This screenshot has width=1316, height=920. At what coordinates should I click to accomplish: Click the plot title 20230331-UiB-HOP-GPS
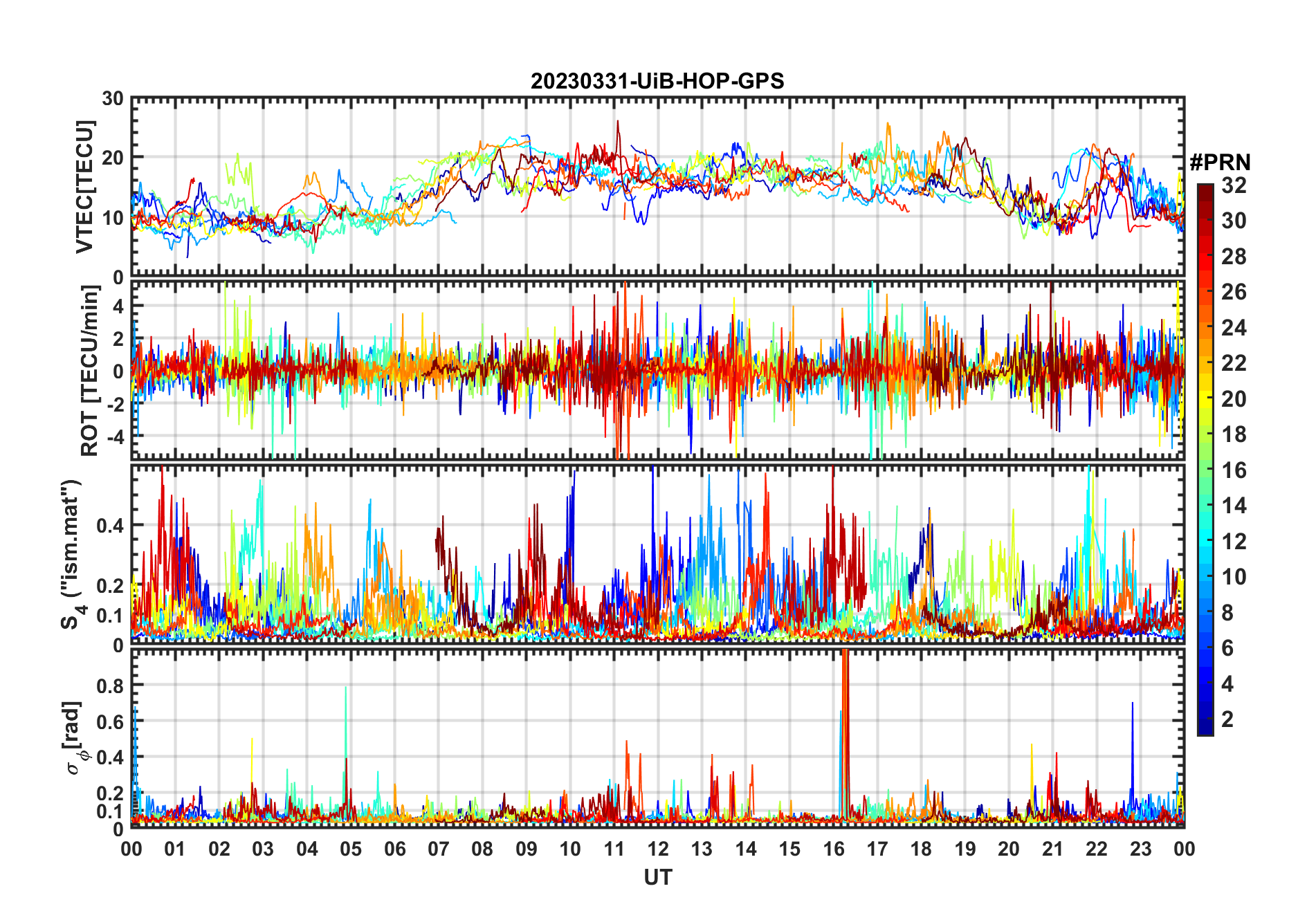[657, 81]
